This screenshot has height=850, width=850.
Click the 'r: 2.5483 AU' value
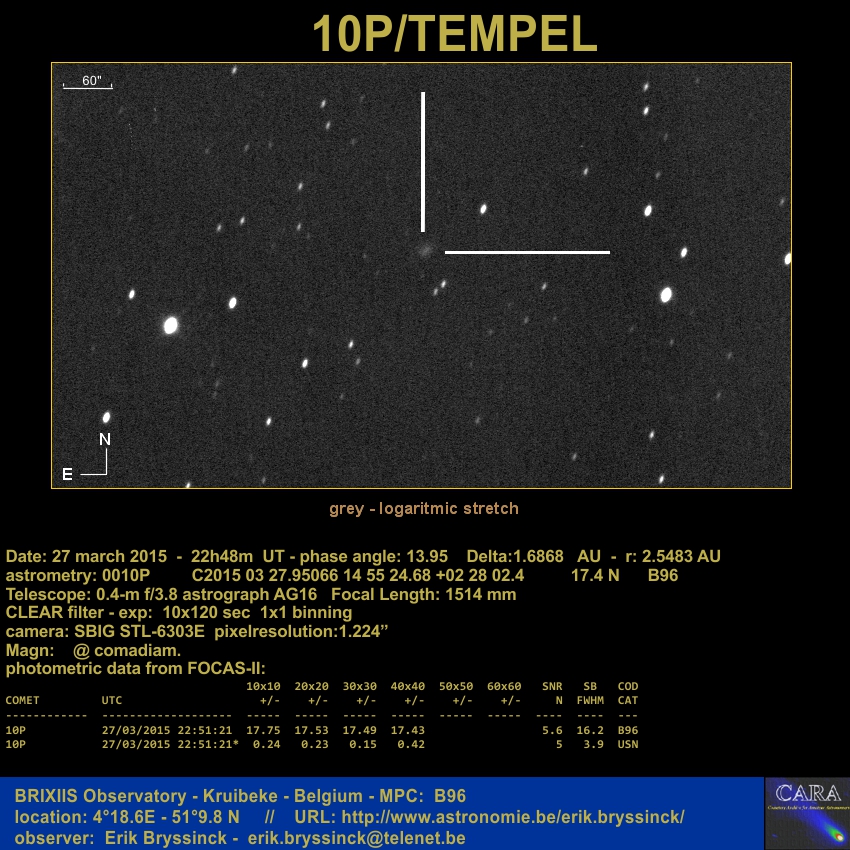pyautogui.click(x=673, y=557)
